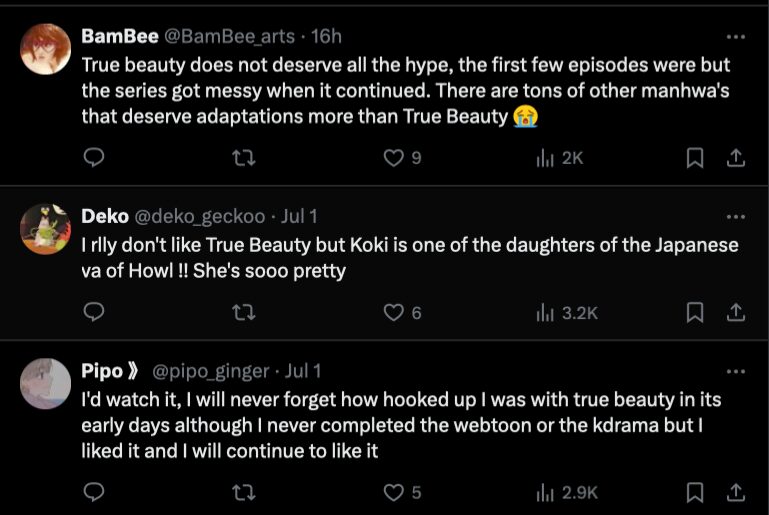Open the @BamBee_arts profile handle

[x=228, y=36]
